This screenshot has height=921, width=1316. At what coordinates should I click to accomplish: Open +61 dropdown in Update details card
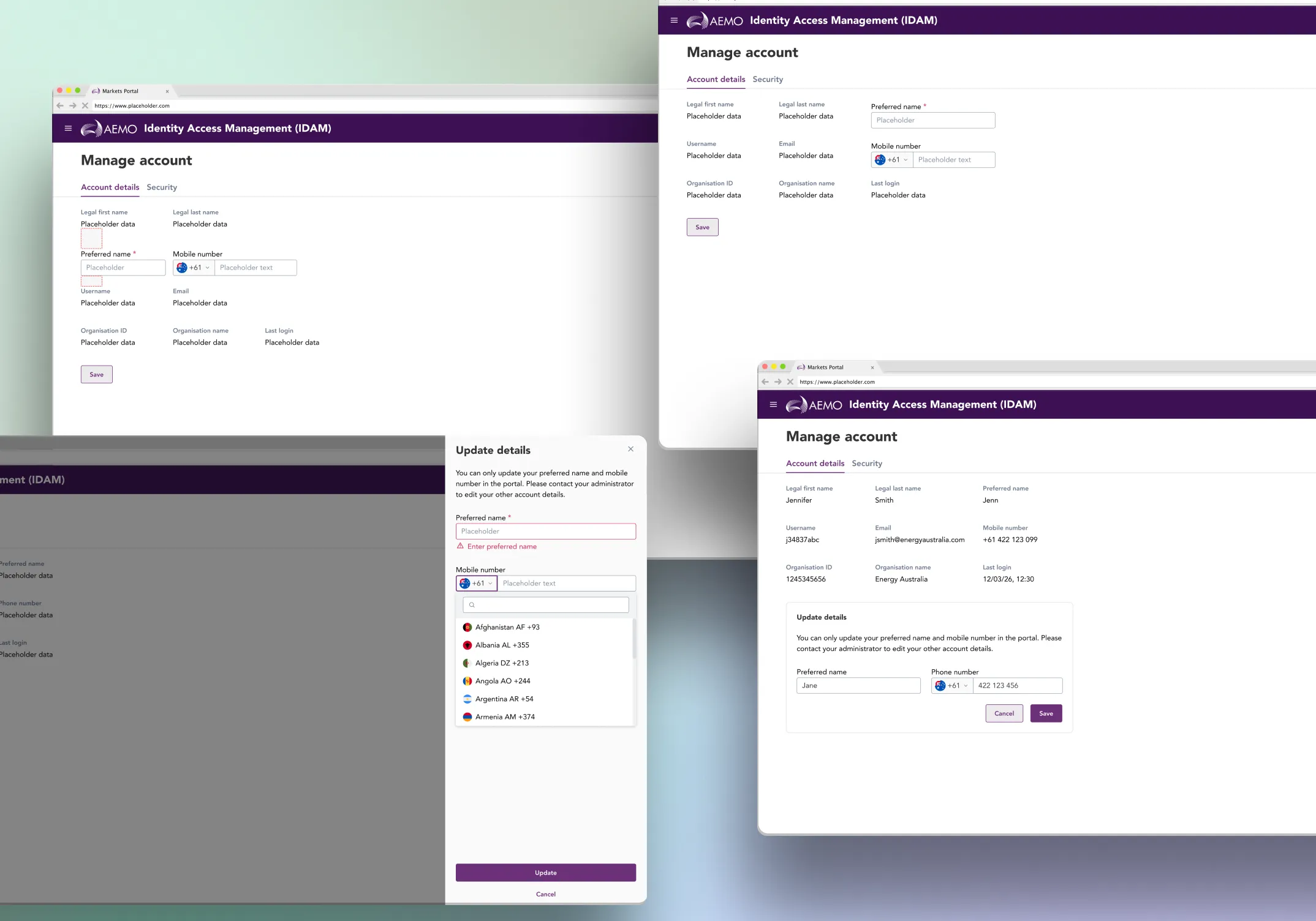[952, 686]
